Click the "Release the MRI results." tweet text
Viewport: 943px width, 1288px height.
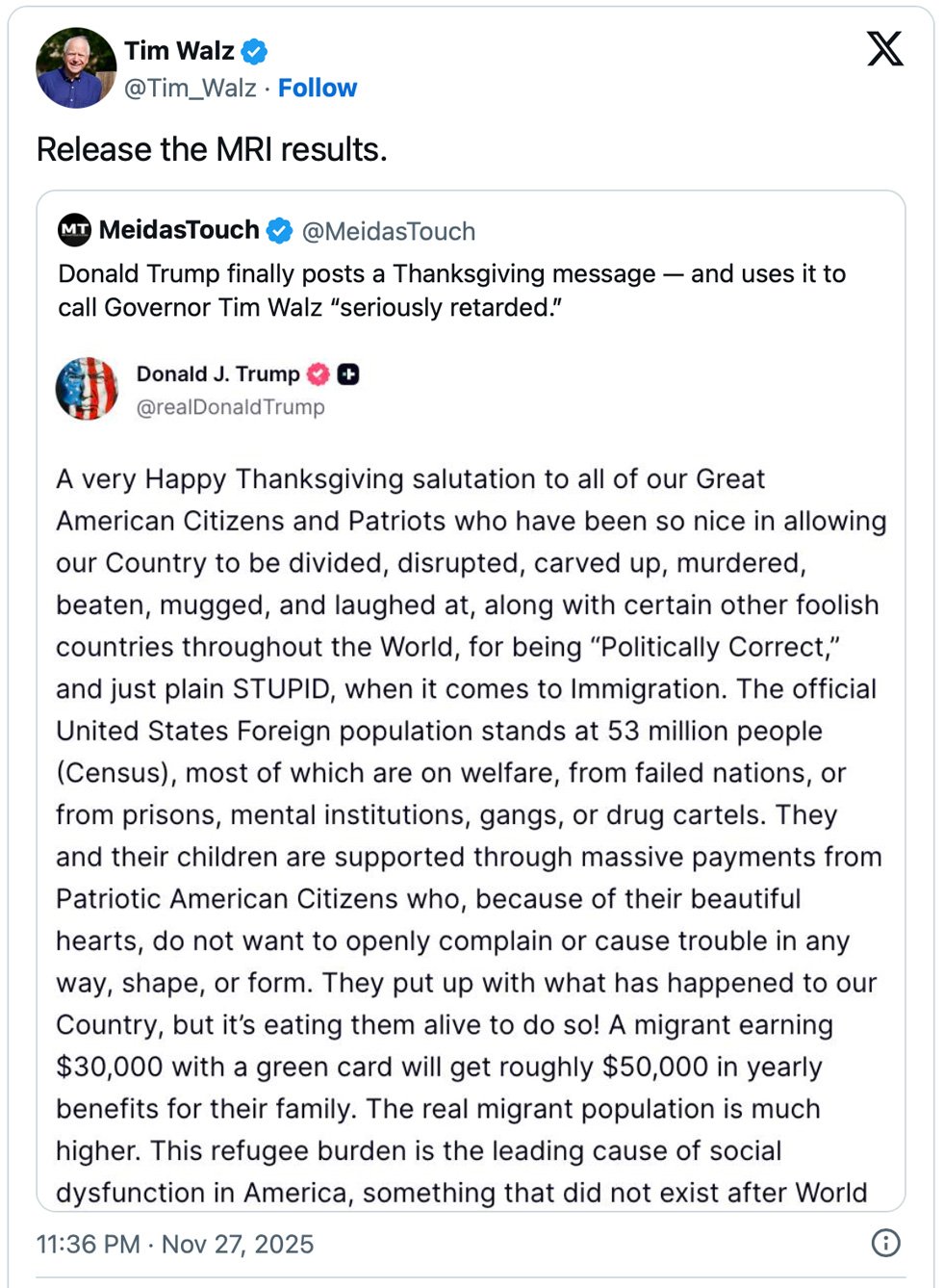(212, 149)
